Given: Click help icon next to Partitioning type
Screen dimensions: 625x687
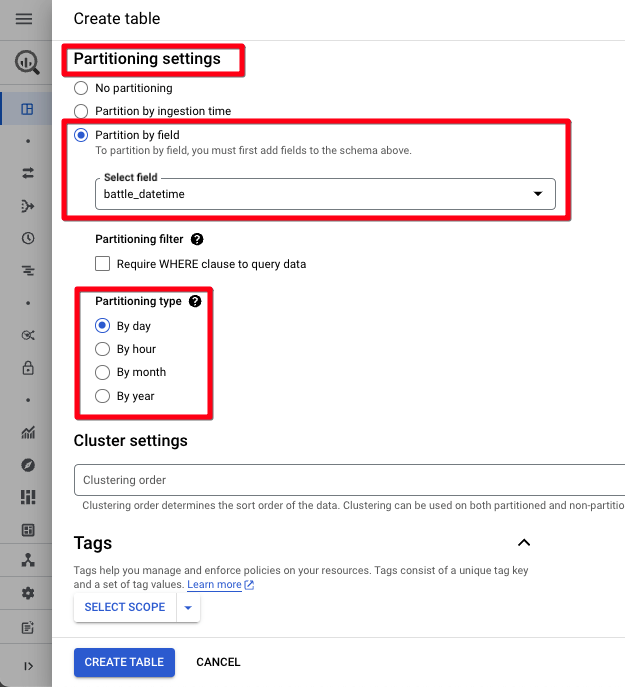Looking at the screenshot, I should click(195, 301).
